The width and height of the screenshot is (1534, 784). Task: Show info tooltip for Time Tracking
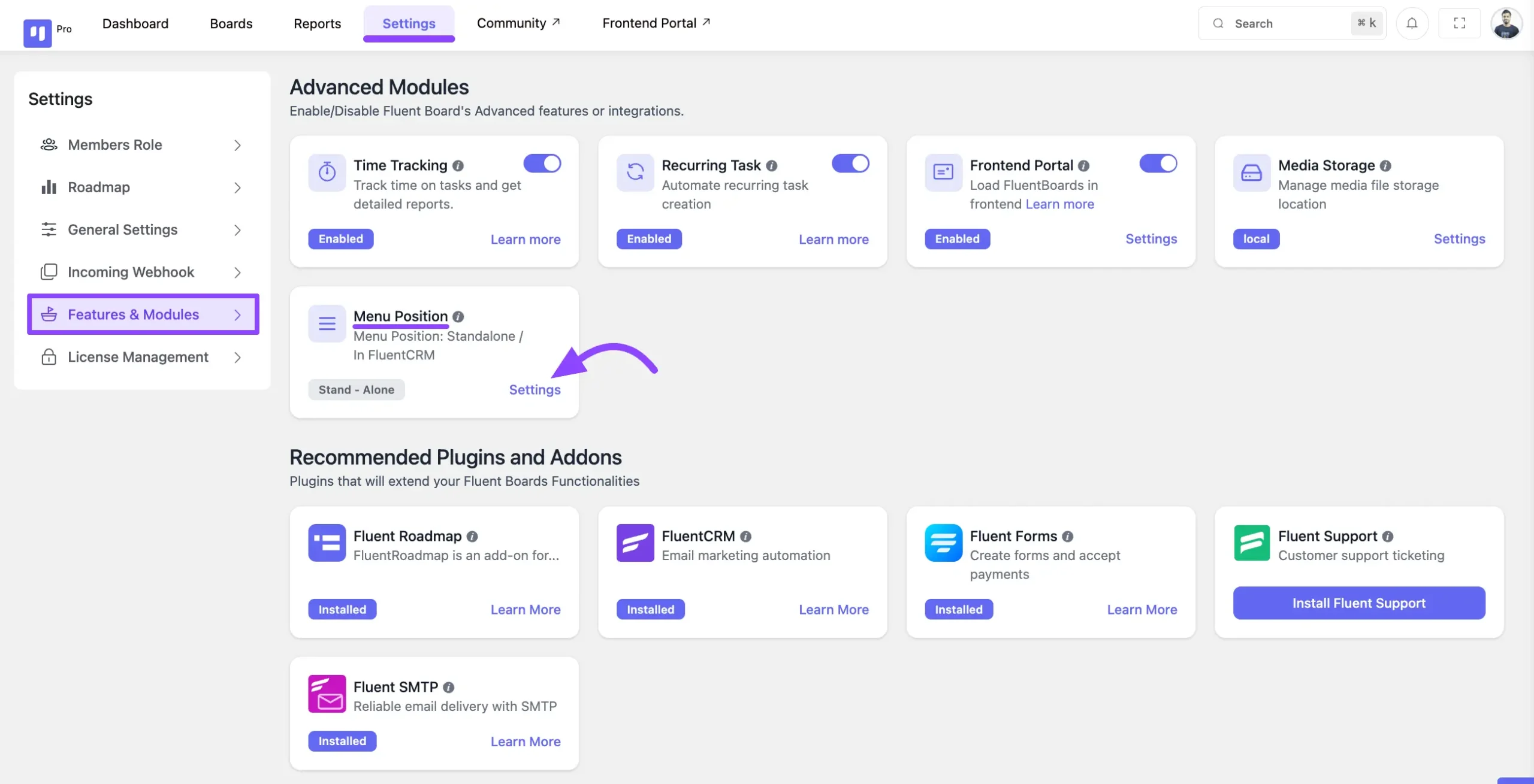coord(458,166)
